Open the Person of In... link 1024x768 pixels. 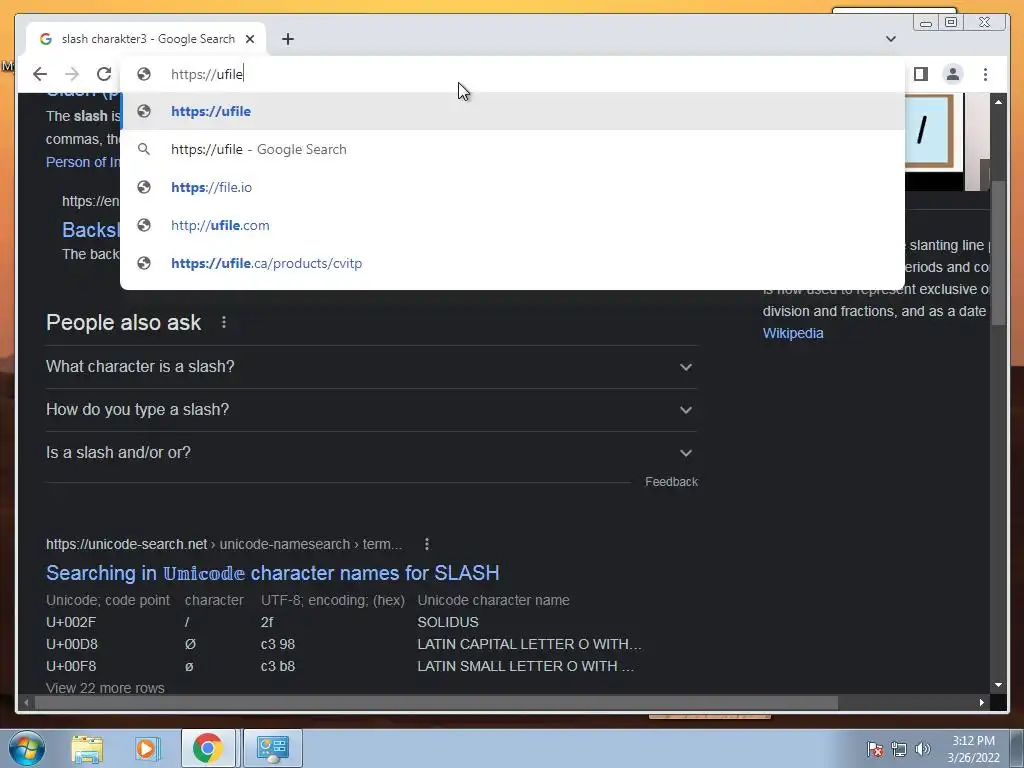point(83,162)
